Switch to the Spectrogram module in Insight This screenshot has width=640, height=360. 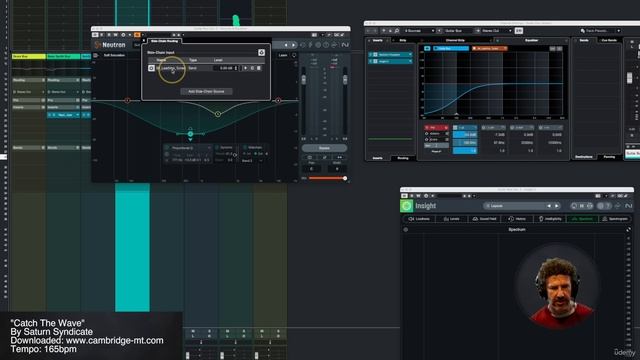coord(615,219)
